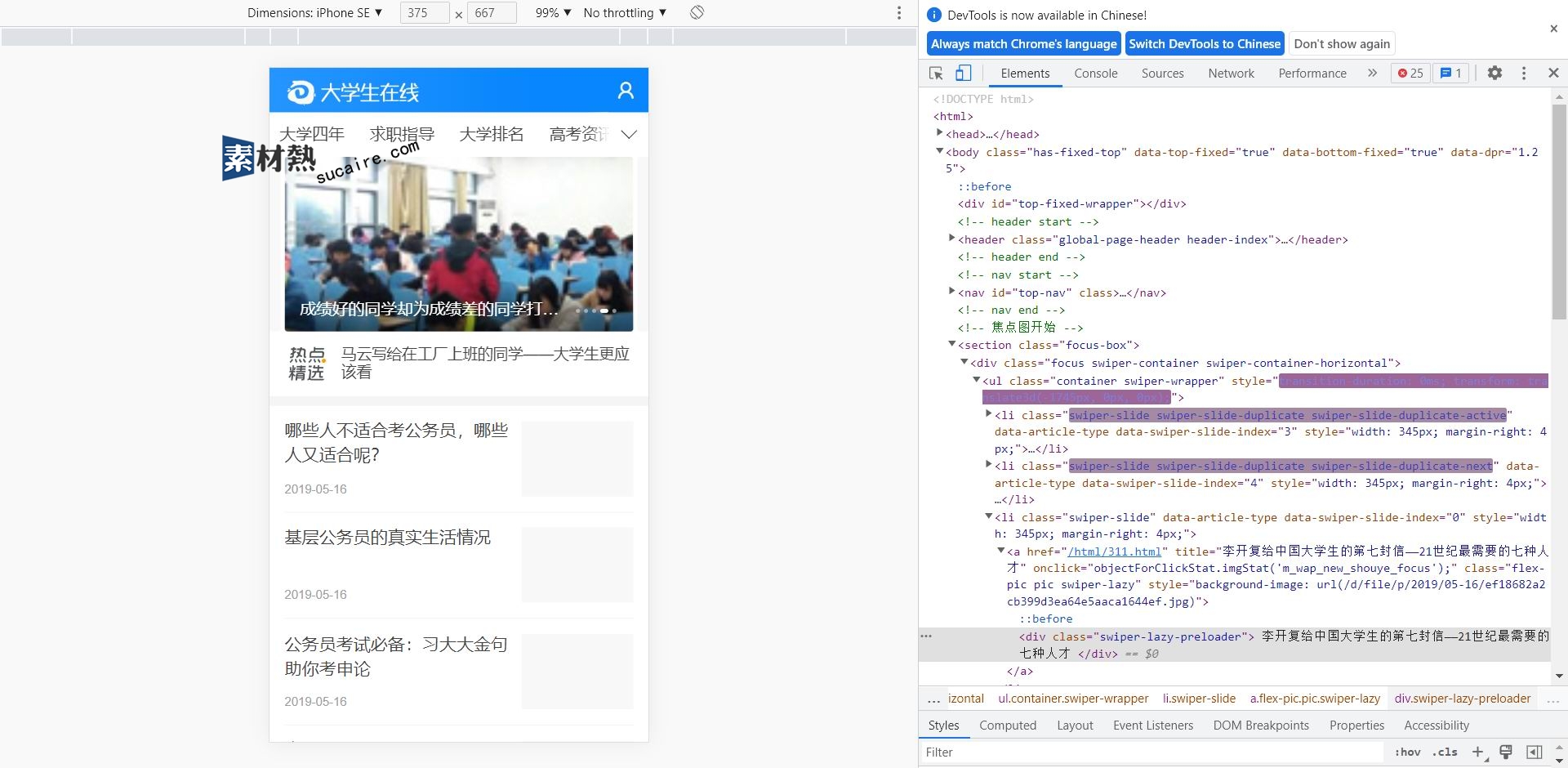Open the Dimensions iPhone SE dropdown
This screenshot has width=1568, height=768.
[315, 13]
